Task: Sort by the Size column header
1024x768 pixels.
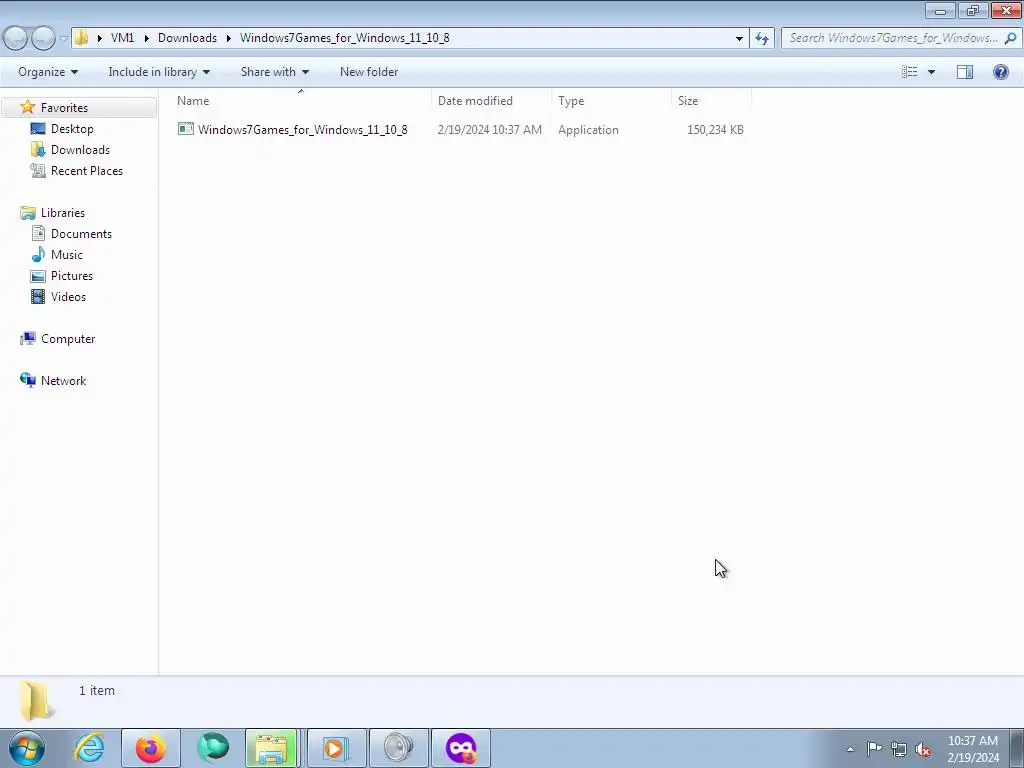Action: tap(711, 101)
